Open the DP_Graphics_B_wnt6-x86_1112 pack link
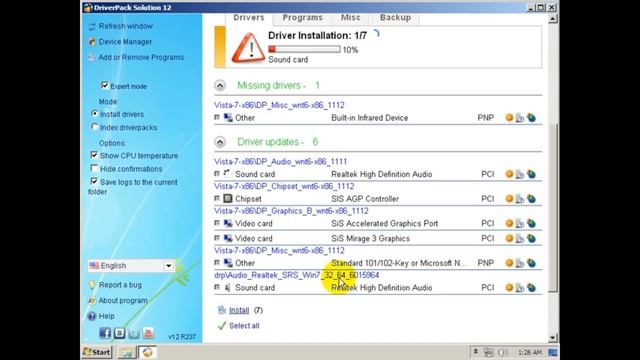The height and width of the screenshot is (360, 640). pyautogui.click(x=291, y=211)
